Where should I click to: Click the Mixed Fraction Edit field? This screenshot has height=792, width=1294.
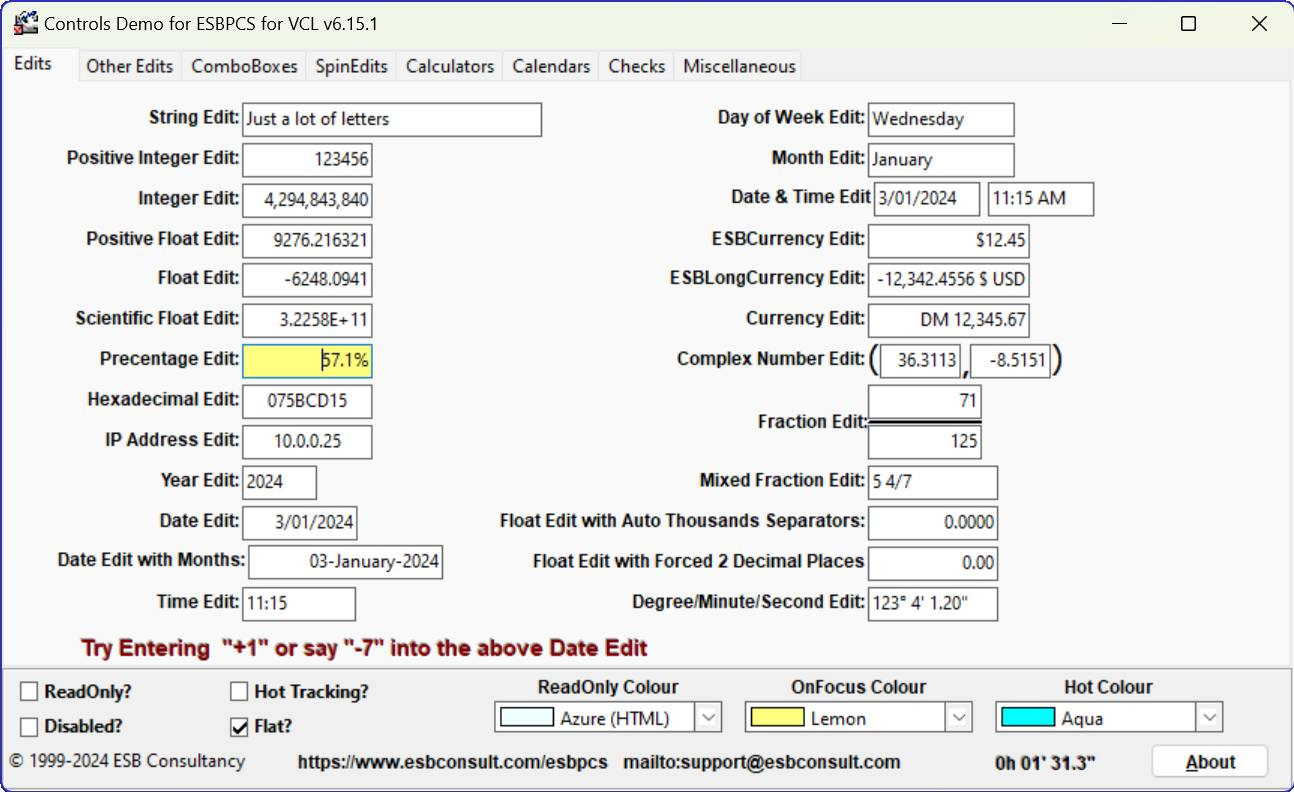click(x=933, y=482)
